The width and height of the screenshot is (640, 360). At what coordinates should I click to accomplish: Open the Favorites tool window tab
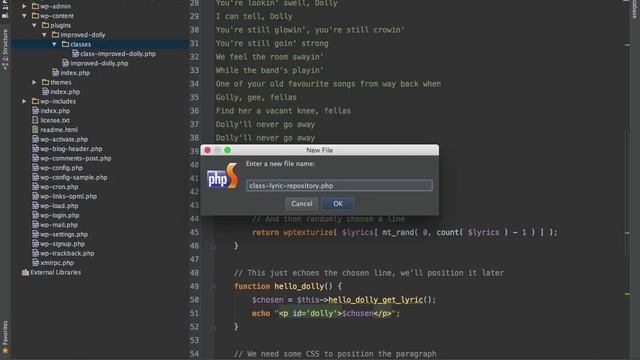(5, 337)
